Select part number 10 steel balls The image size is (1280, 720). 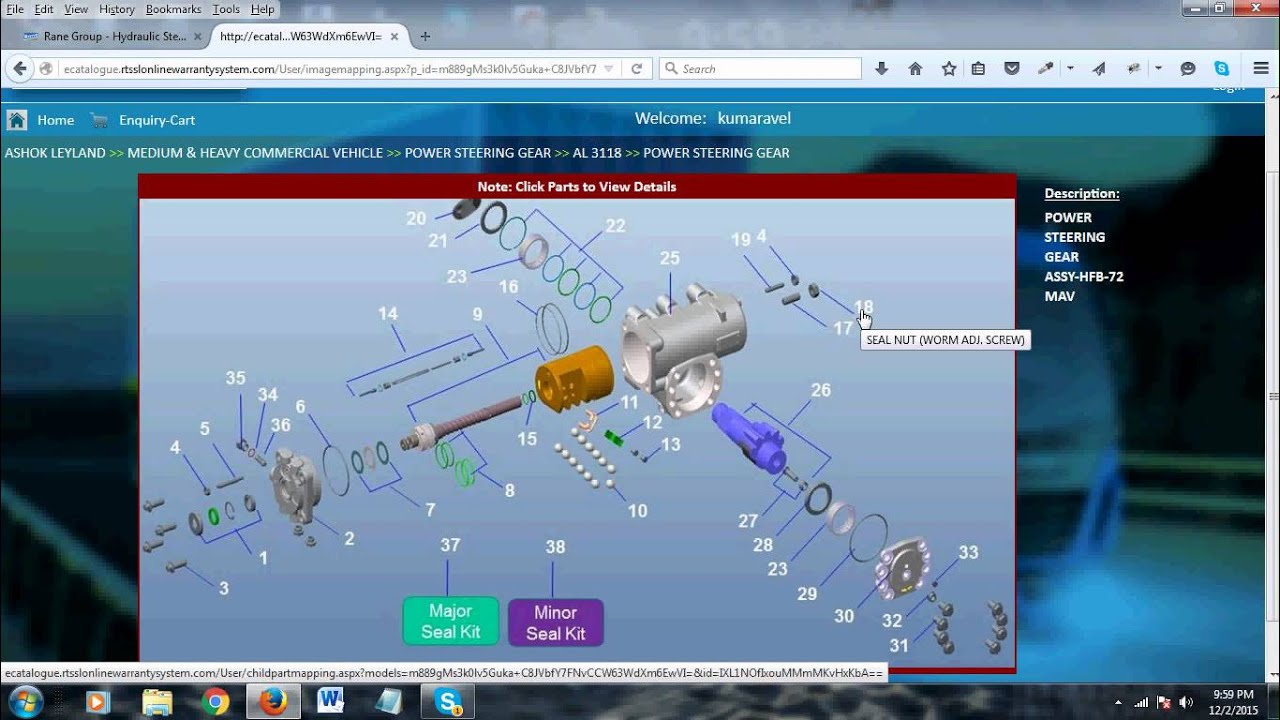tap(637, 511)
